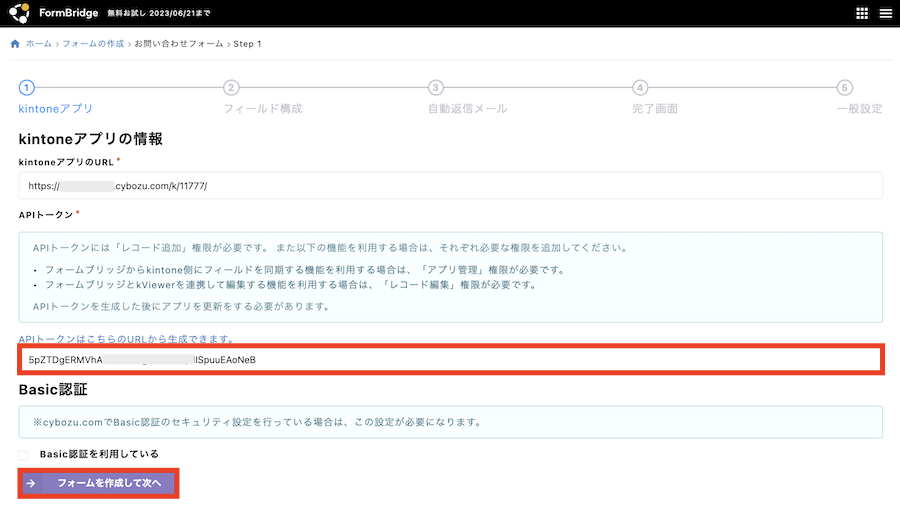
Task: Focus the kintoneアプリのURL input field
Action: click(451, 186)
